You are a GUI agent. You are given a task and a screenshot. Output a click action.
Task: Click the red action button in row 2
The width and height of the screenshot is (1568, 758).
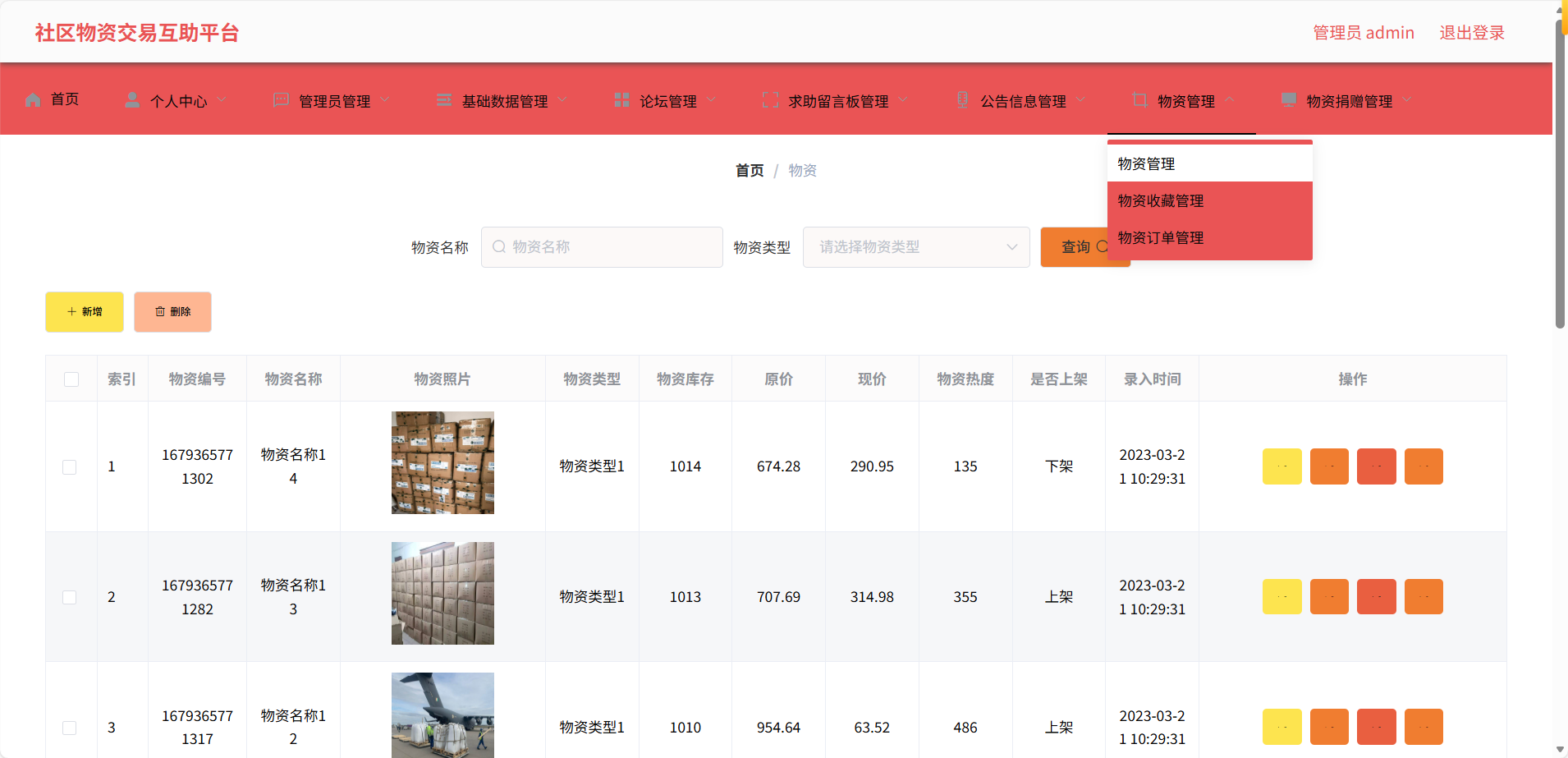(x=1377, y=597)
